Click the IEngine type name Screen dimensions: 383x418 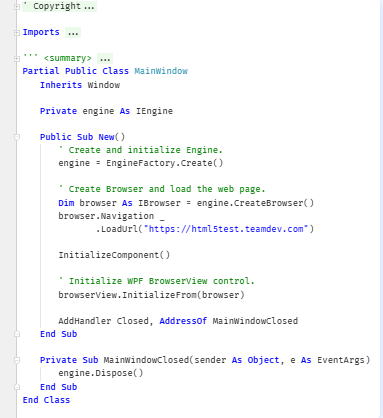[154, 111]
